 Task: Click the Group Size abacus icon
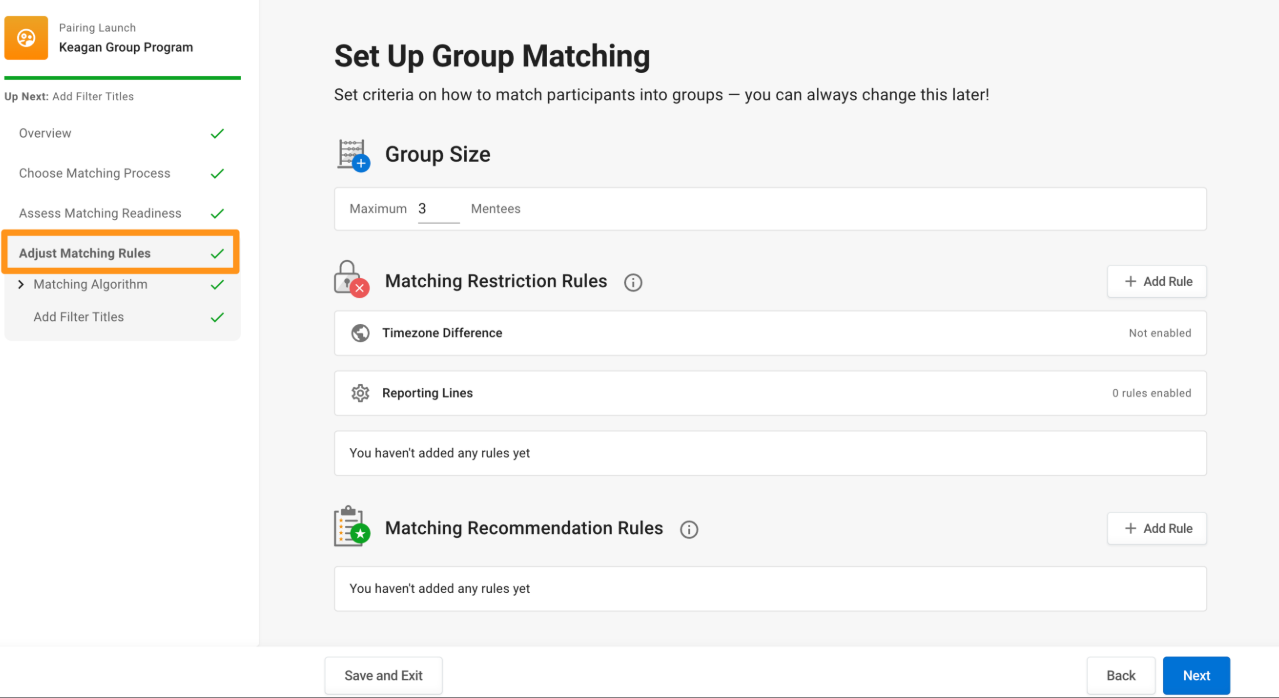point(354,155)
